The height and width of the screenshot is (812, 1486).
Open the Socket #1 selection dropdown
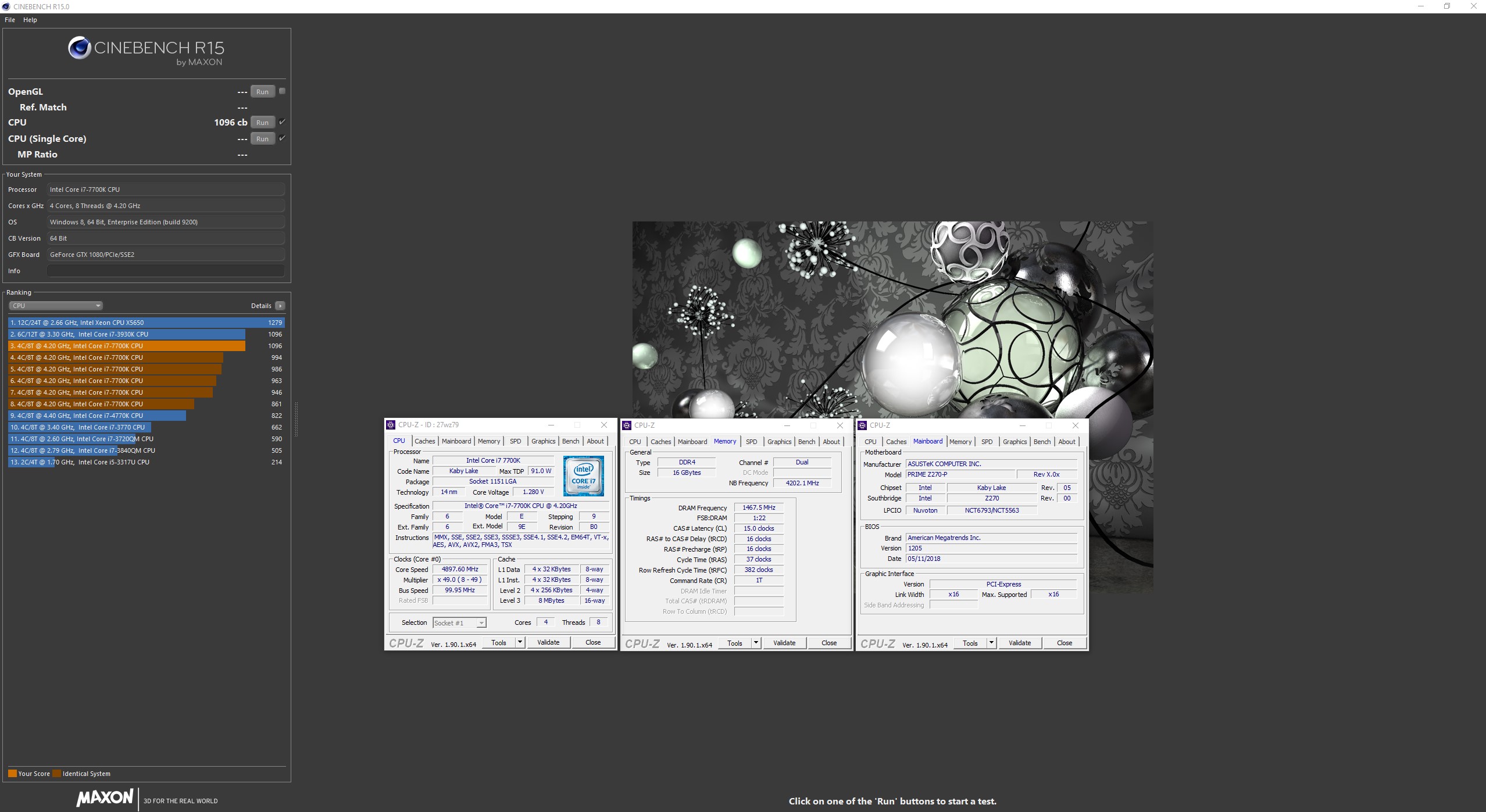(459, 623)
